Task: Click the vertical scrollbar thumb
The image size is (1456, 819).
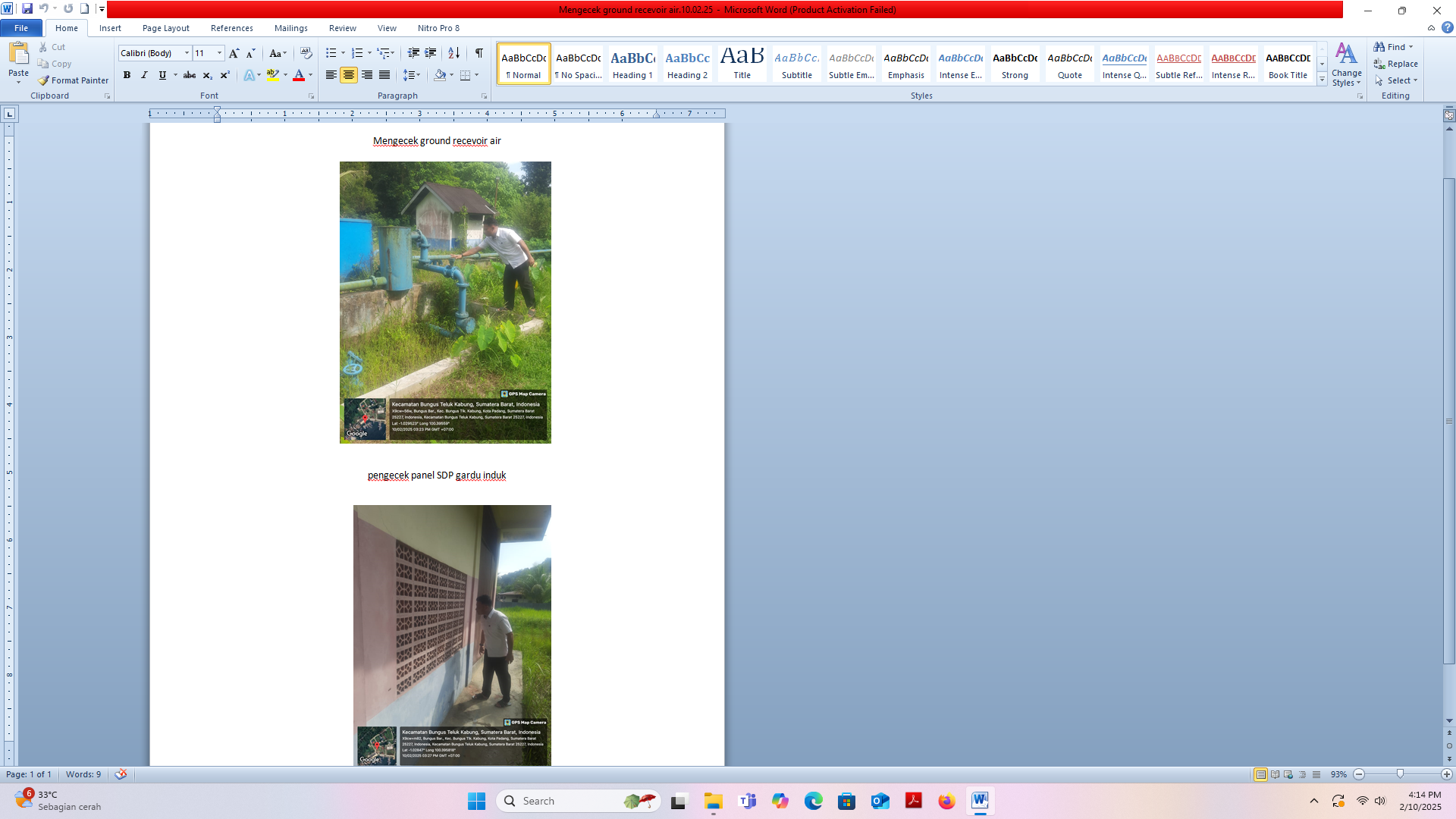Action: [x=1449, y=421]
